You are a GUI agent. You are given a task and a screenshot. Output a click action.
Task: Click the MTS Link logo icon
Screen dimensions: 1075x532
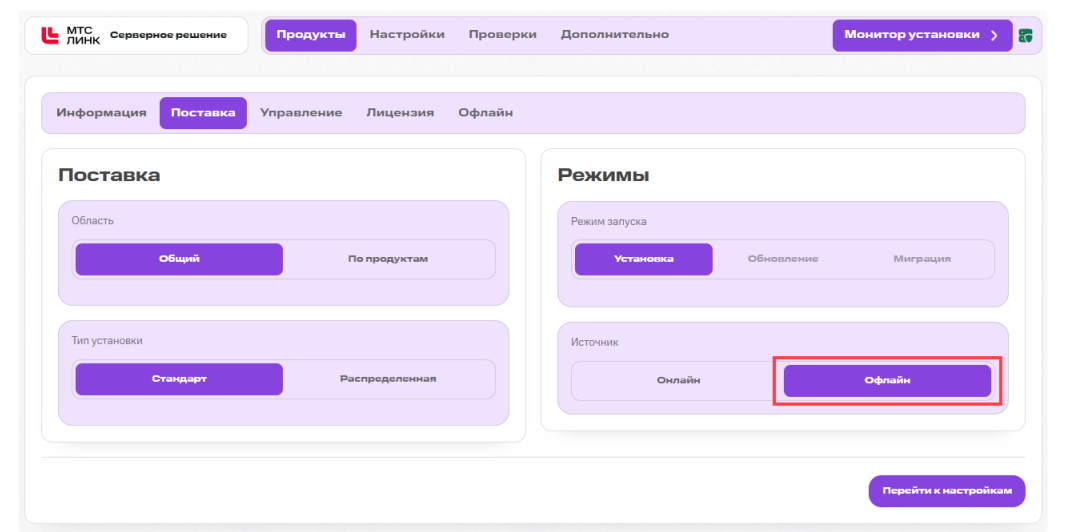pyautogui.click(x=50, y=35)
